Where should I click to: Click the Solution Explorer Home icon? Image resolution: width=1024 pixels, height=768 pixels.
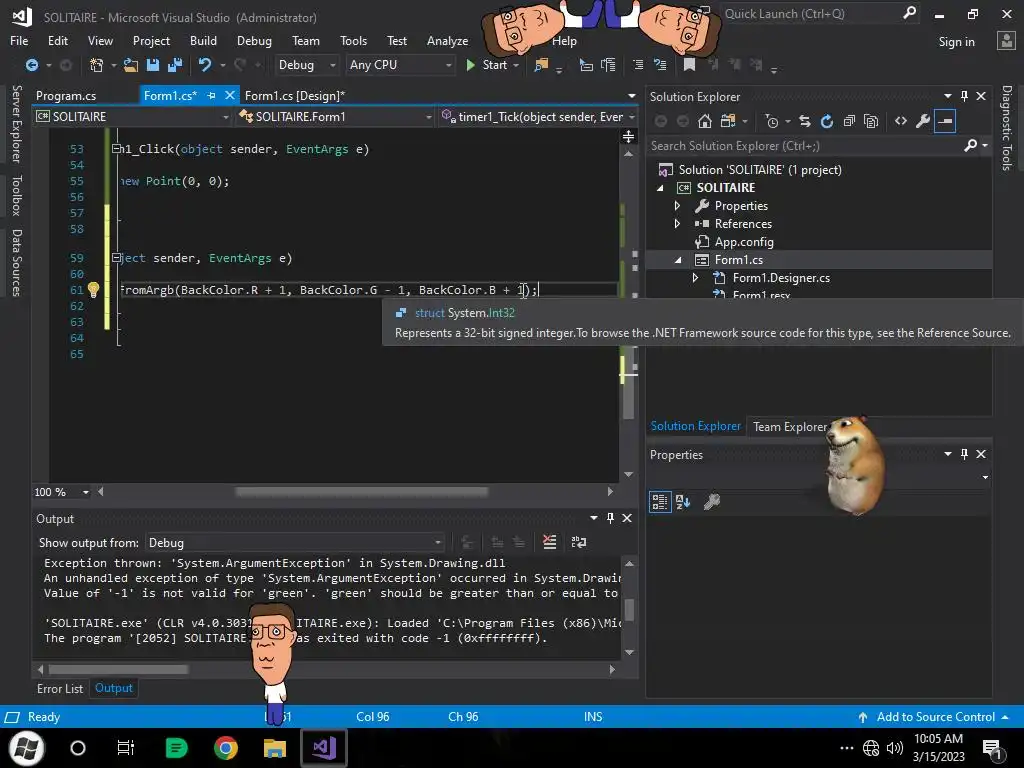pyautogui.click(x=705, y=121)
